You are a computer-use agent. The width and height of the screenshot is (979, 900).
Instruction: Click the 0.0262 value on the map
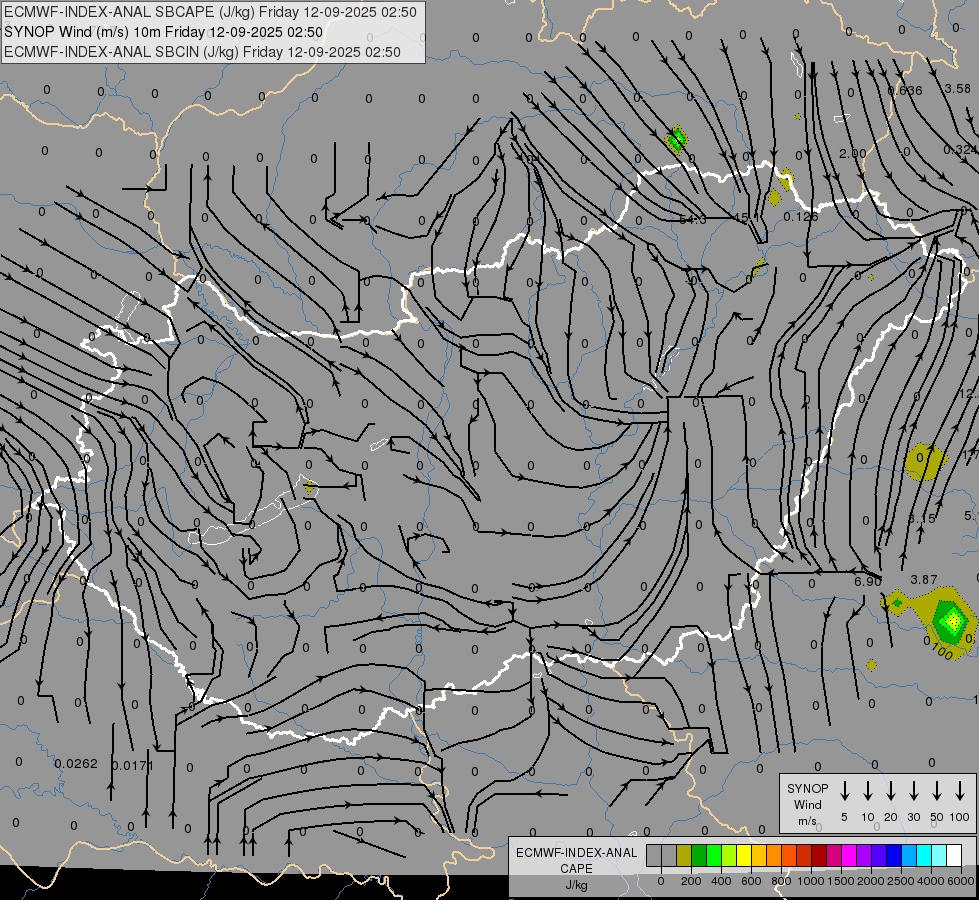pyautogui.click(x=76, y=763)
